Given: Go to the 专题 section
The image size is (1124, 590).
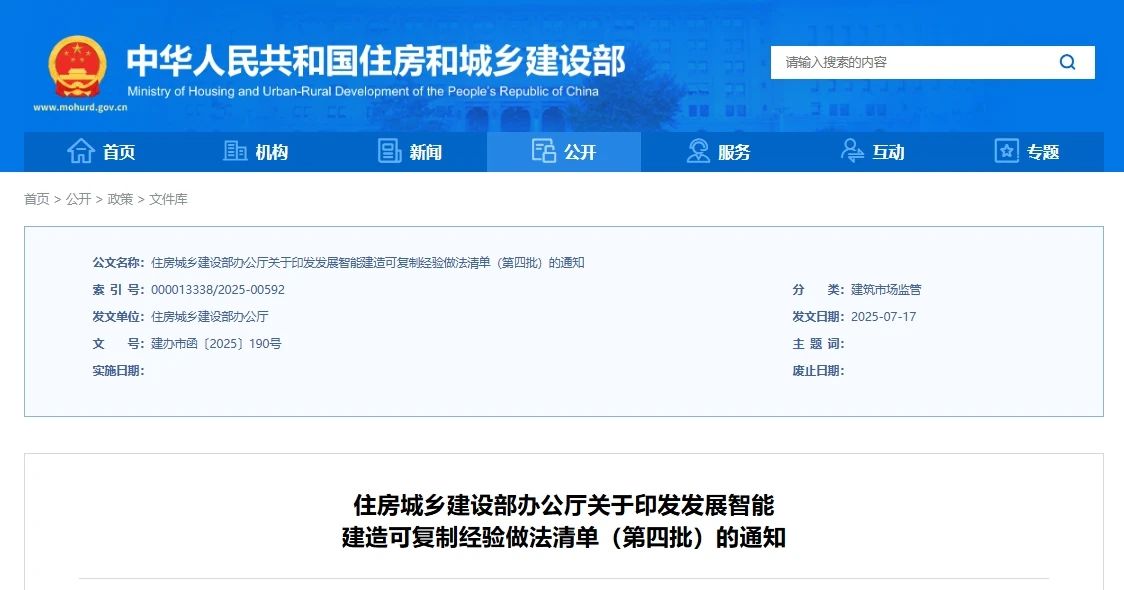Looking at the screenshot, I should 1042,152.
